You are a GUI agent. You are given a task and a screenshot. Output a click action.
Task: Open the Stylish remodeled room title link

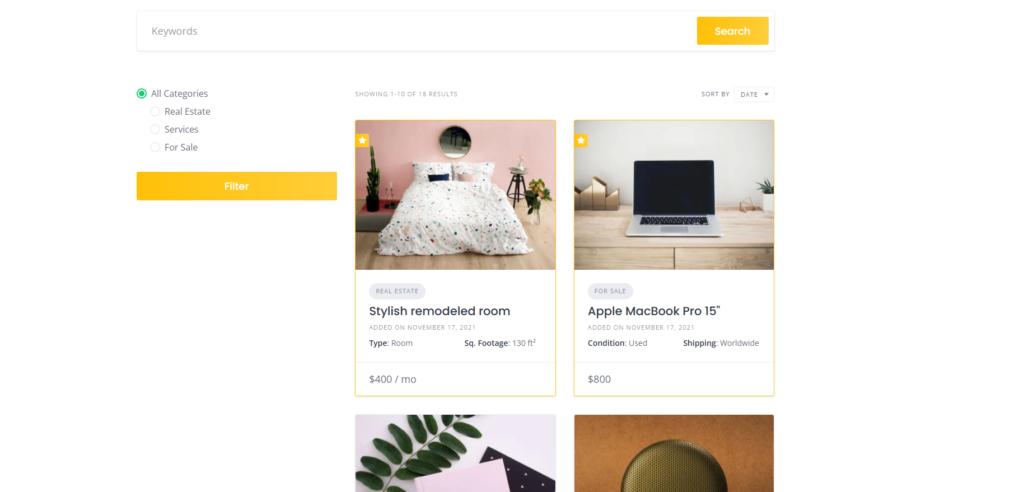coord(440,311)
